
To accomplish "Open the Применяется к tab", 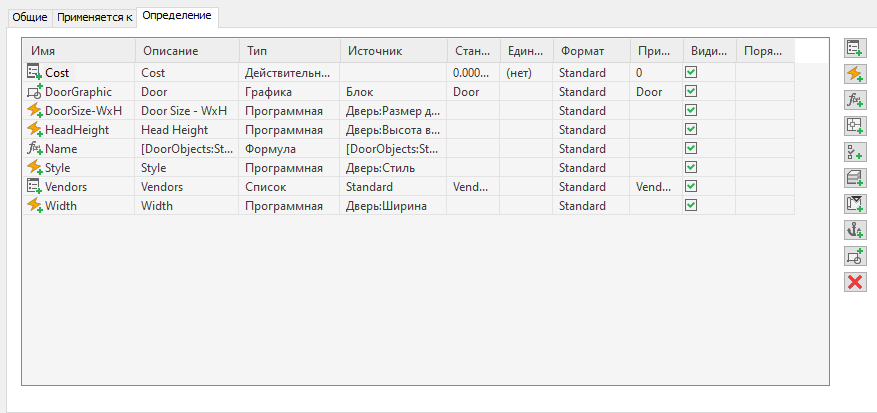I will (94, 18).
